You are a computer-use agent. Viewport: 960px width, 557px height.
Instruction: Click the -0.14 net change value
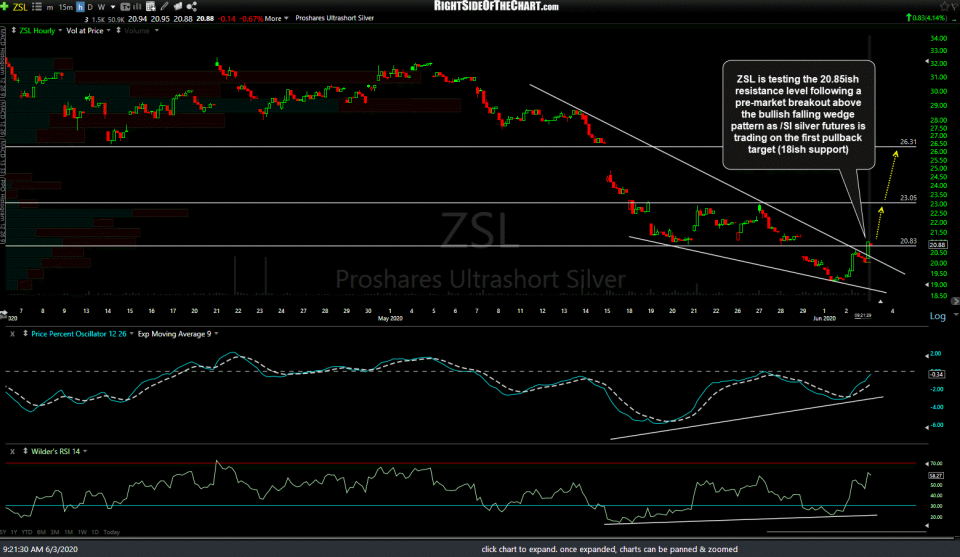click(x=227, y=19)
